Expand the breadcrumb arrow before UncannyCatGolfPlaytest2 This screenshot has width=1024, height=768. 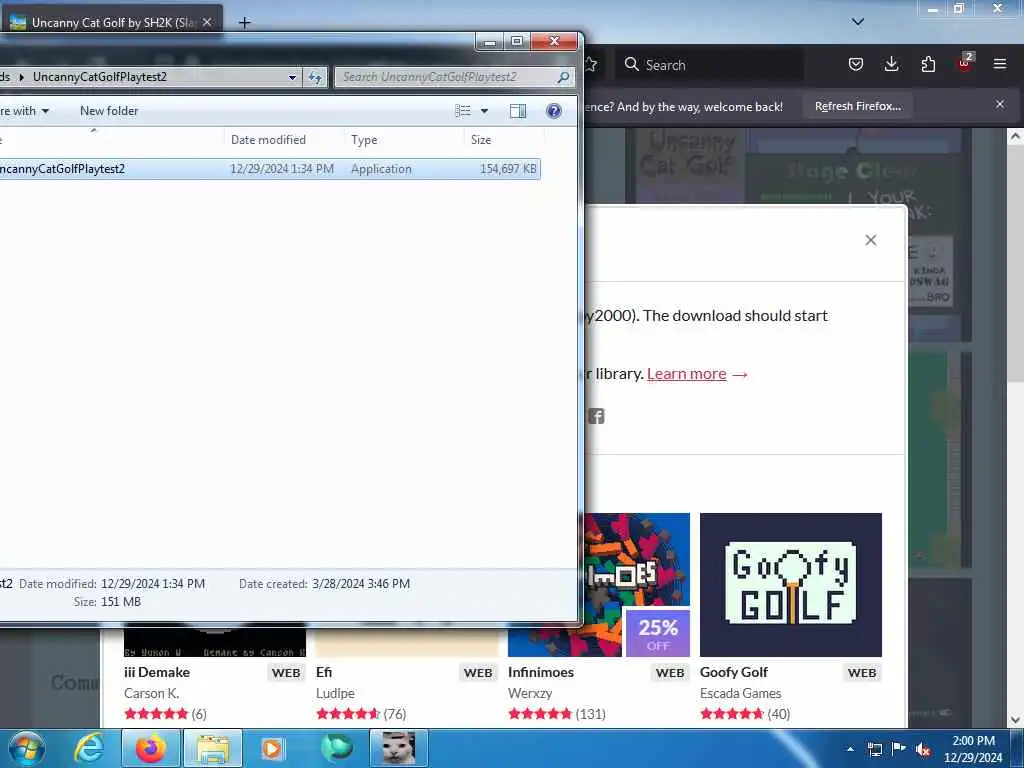[22, 77]
